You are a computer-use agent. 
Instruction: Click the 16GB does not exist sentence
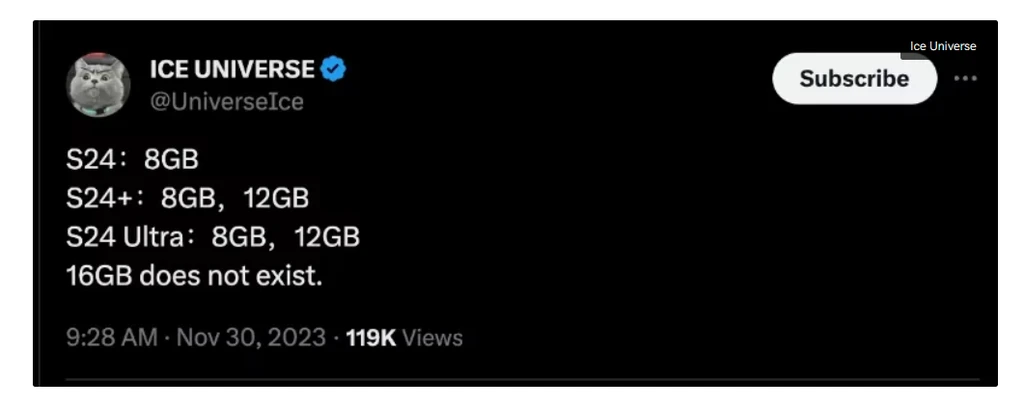click(195, 276)
